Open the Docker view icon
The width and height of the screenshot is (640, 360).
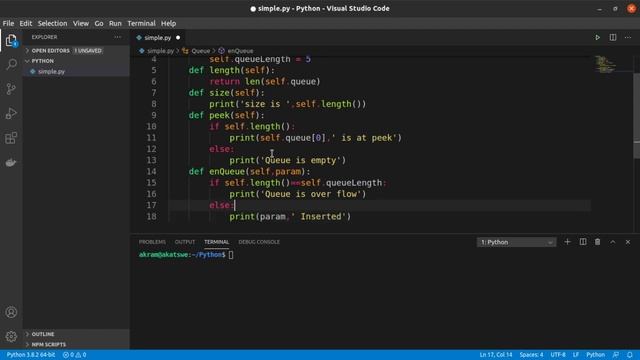coord(11,162)
